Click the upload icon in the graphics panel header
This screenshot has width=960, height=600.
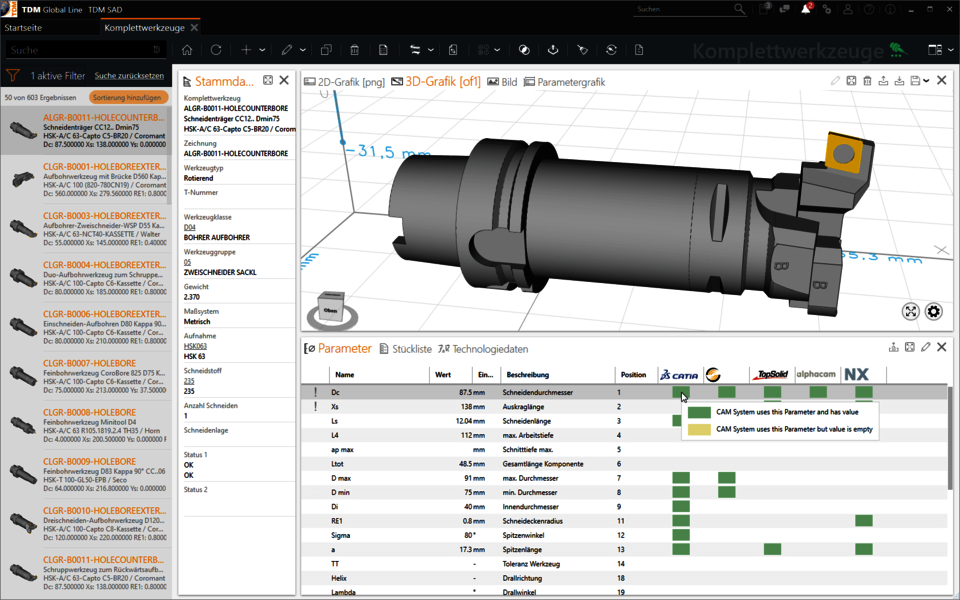click(x=883, y=80)
